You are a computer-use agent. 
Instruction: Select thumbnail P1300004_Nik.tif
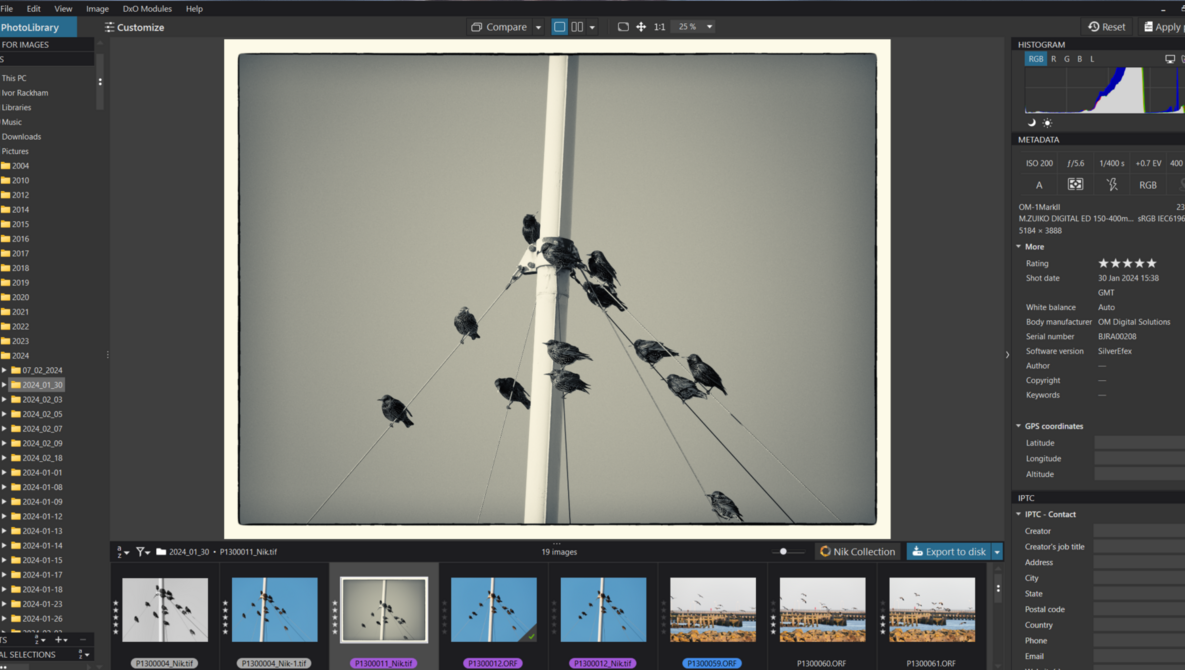(x=165, y=610)
